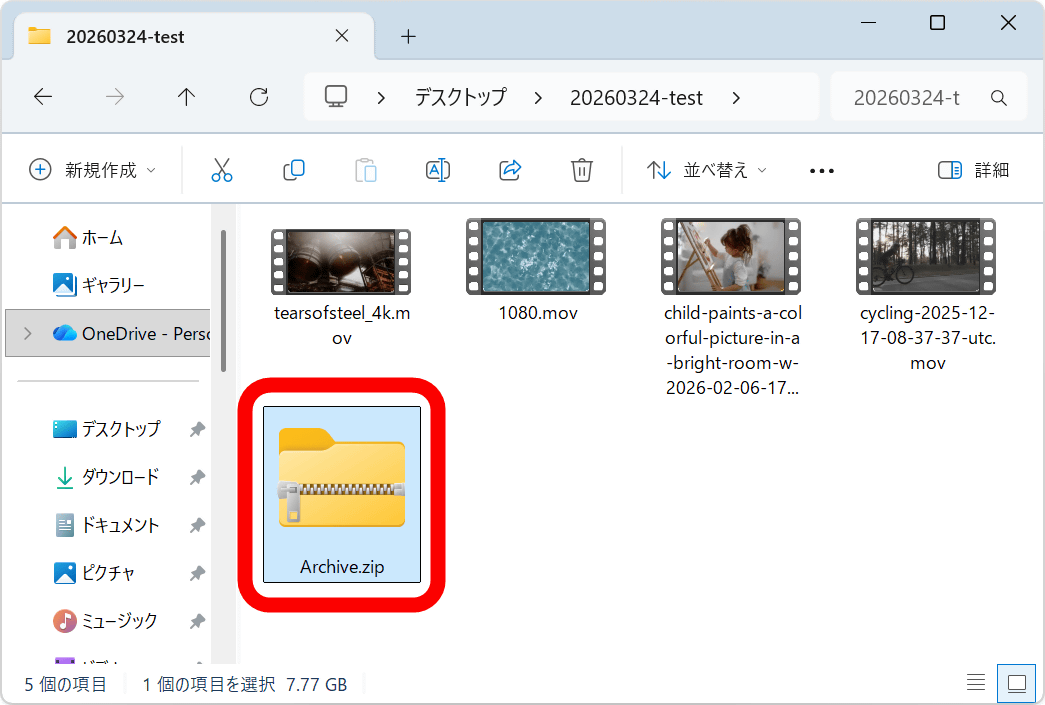
Task: Open the 並べ替え sort dropdown
Action: point(707,170)
